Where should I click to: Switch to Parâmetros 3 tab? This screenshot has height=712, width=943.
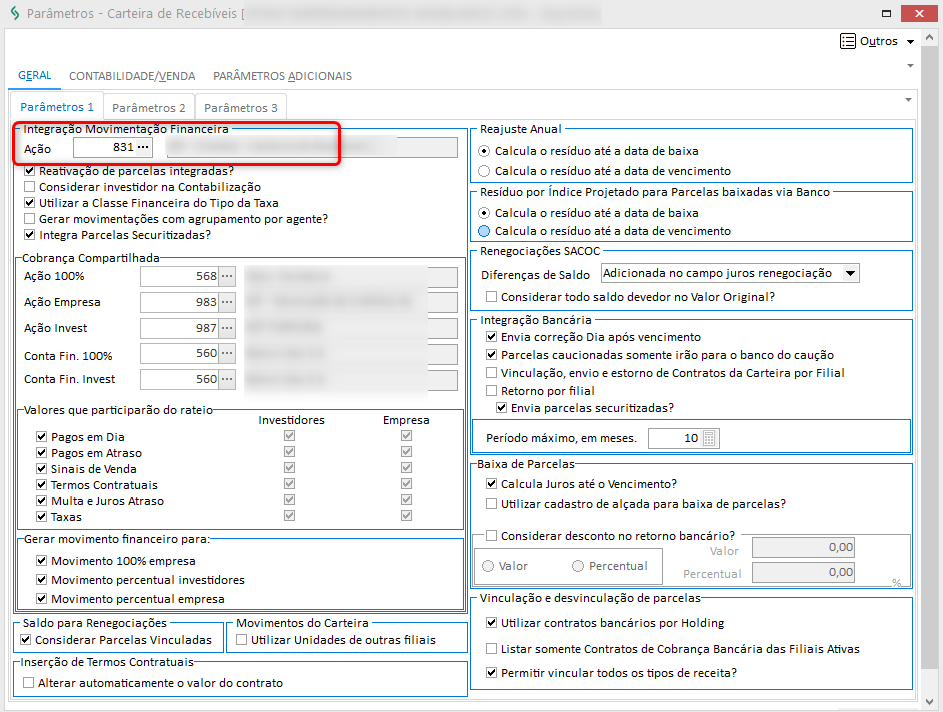coord(241,107)
